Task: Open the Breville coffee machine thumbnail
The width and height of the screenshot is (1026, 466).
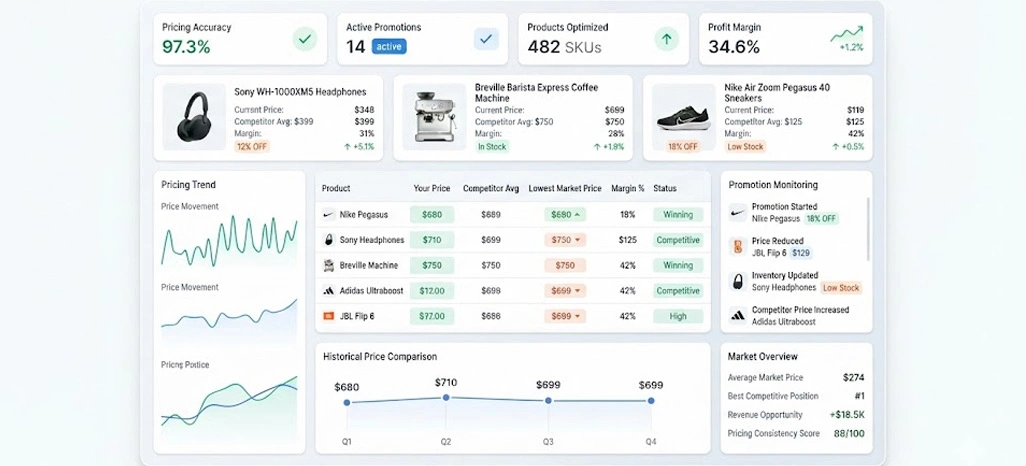Action: (x=434, y=117)
